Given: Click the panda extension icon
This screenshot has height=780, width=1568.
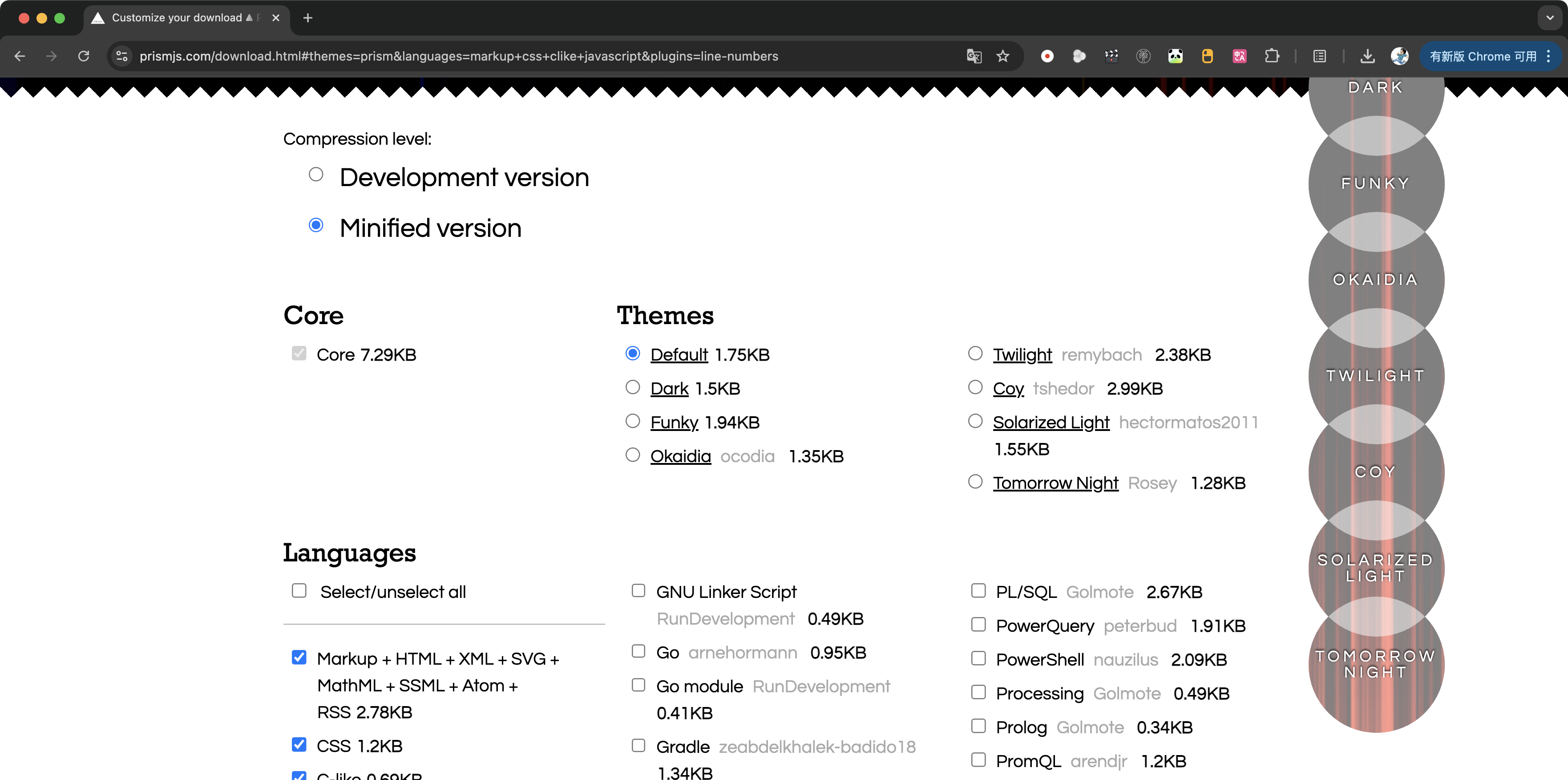Looking at the screenshot, I should 1176,56.
